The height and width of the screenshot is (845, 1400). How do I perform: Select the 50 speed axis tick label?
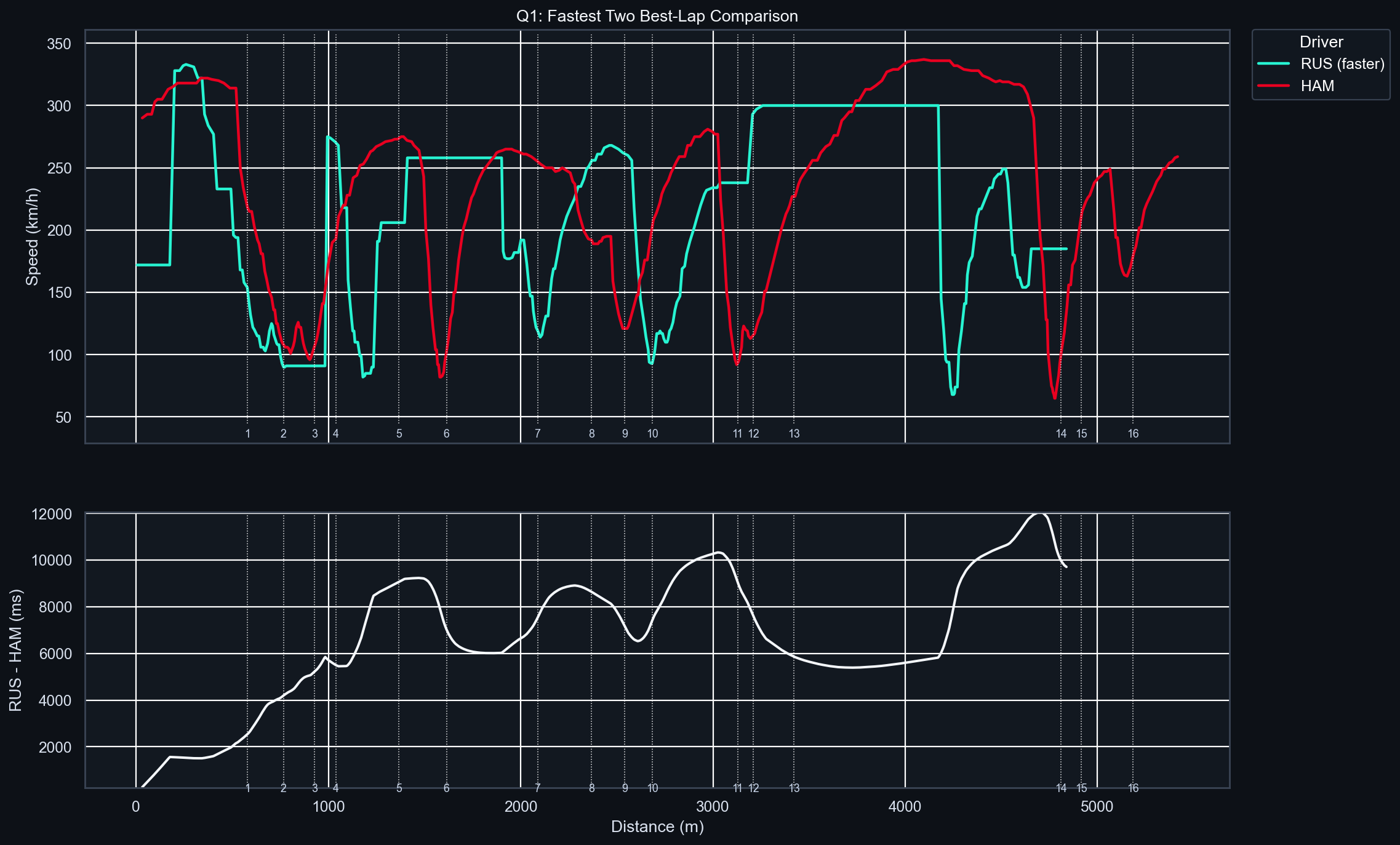63,417
